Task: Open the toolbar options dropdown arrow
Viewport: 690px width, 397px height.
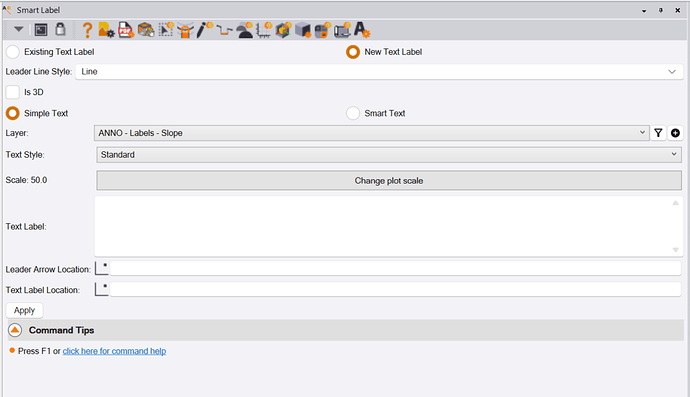Action: (18, 29)
